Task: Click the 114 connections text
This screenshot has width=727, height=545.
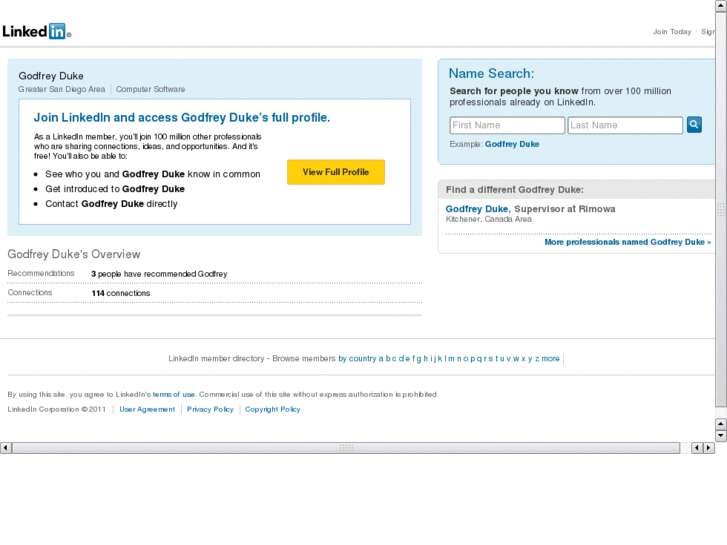Action: [121, 293]
